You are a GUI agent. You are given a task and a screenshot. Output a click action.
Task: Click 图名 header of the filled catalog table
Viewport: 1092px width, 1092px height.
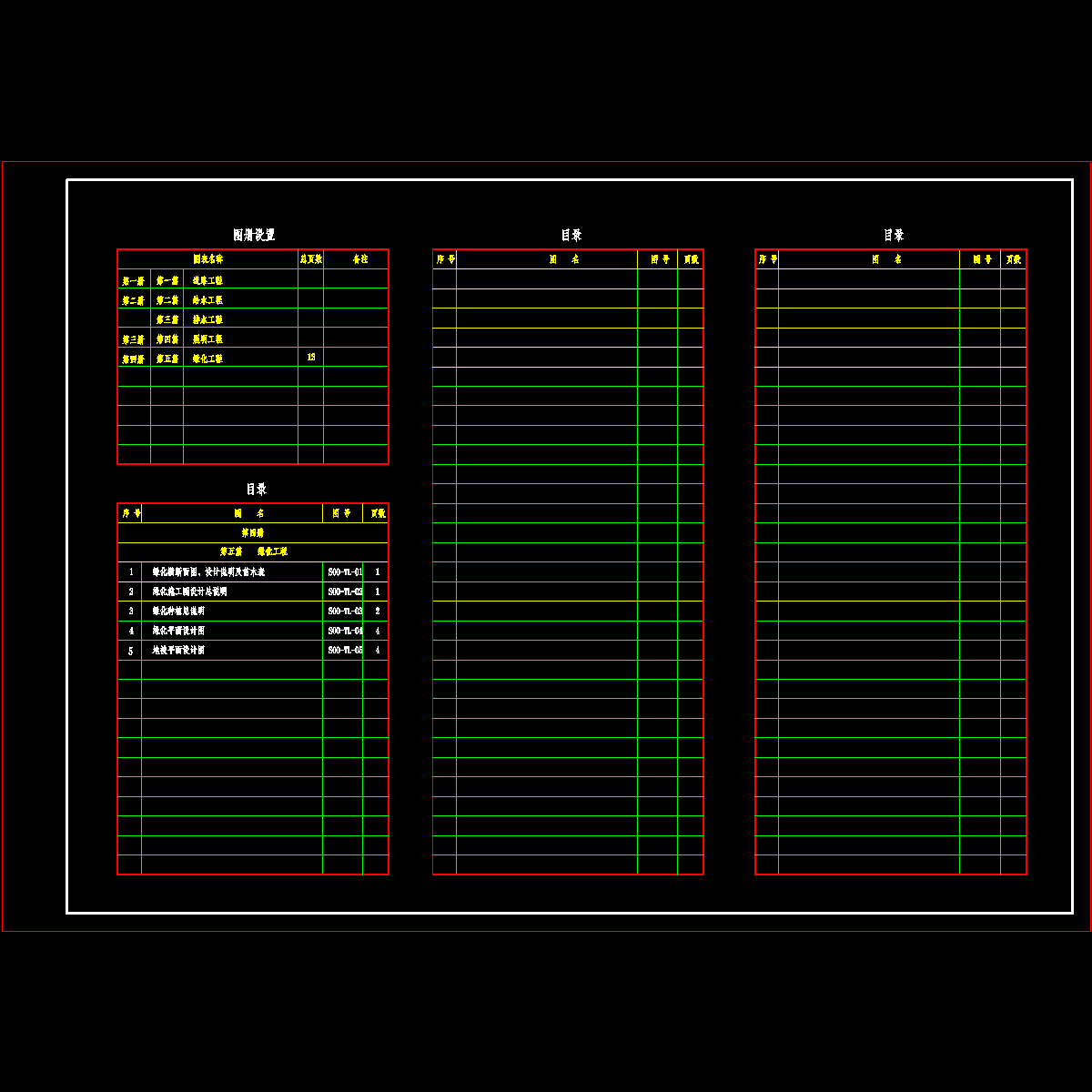click(248, 514)
